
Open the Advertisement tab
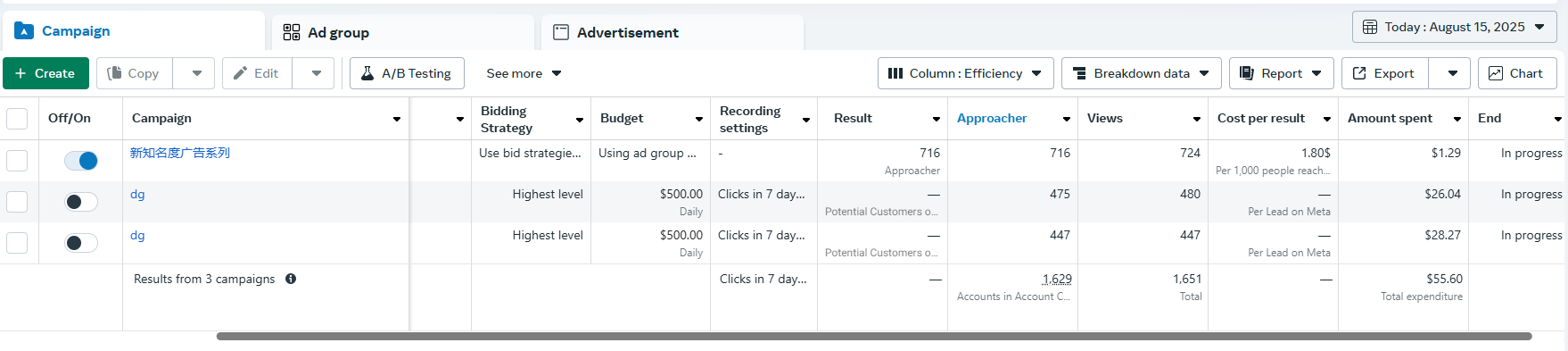[x=673, y=33]
